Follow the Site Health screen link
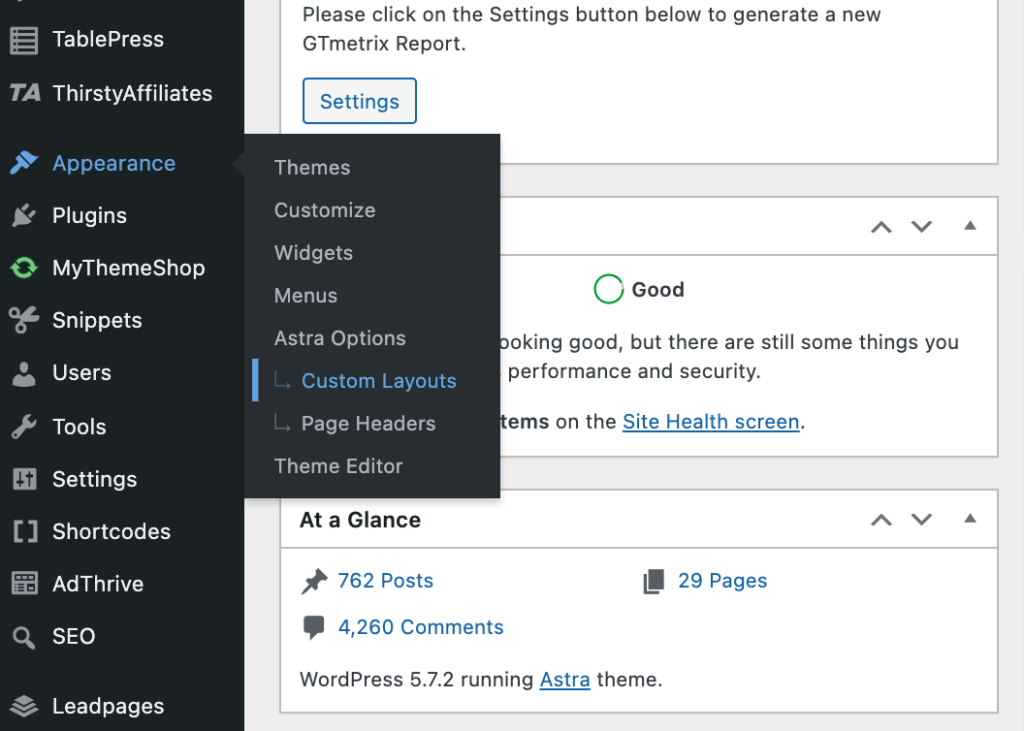The height and width of the screenshot is (731, 1024). (711, 422)
